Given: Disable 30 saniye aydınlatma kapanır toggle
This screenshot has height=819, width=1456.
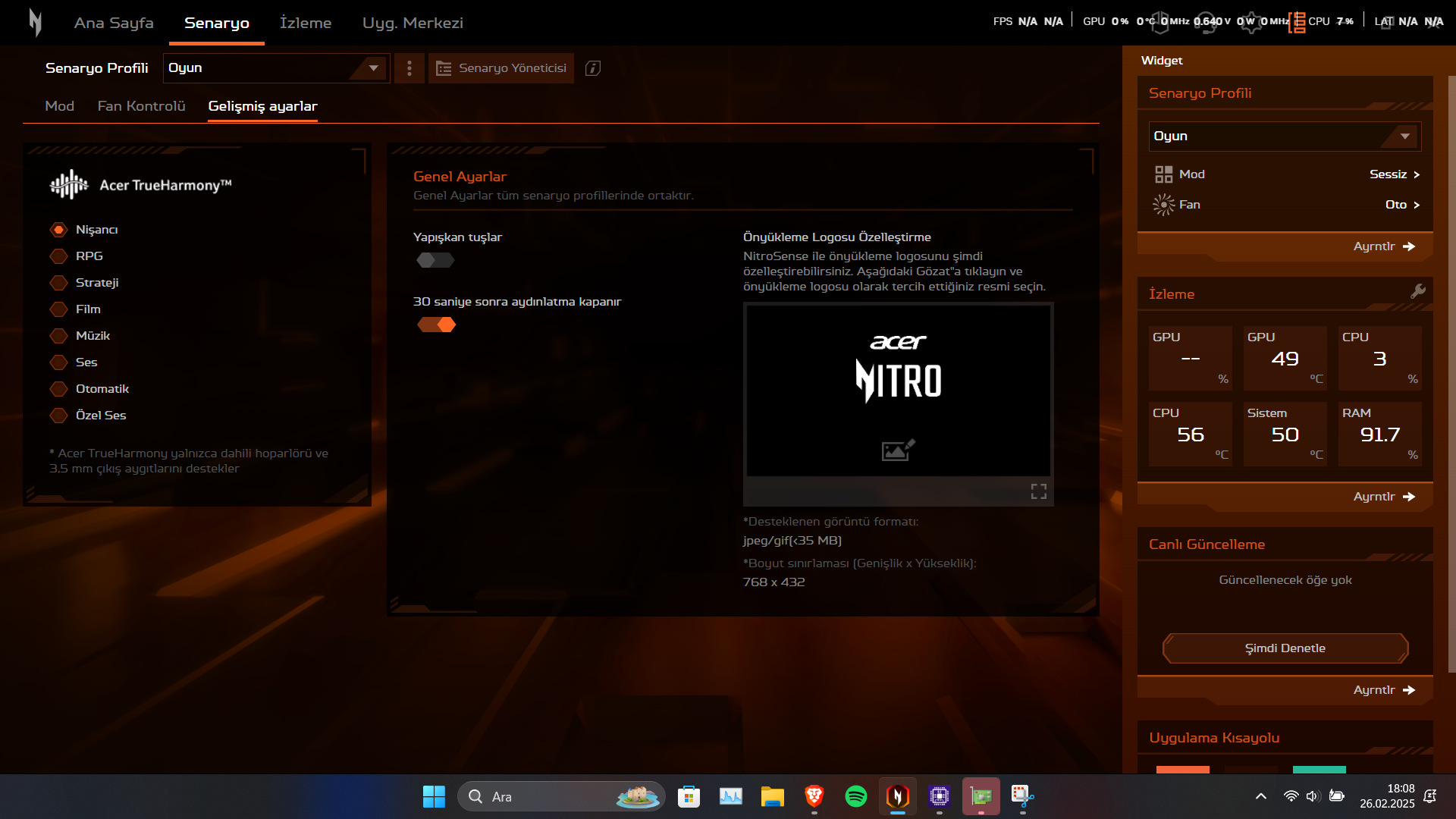Looking at the screenshot, I should point(437,325).
